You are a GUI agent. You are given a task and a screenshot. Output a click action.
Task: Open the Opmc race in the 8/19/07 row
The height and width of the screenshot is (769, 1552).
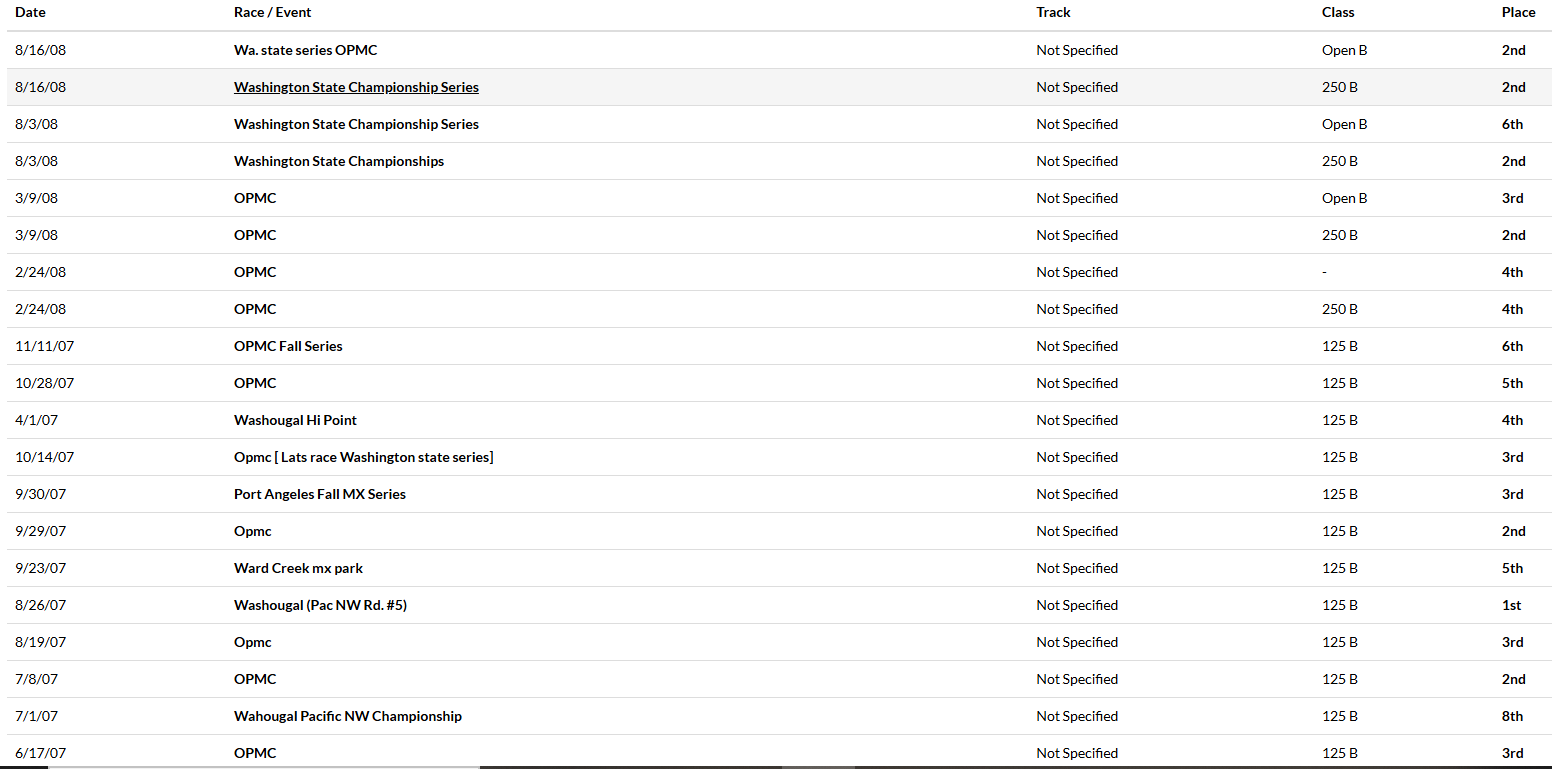point(253,642)
